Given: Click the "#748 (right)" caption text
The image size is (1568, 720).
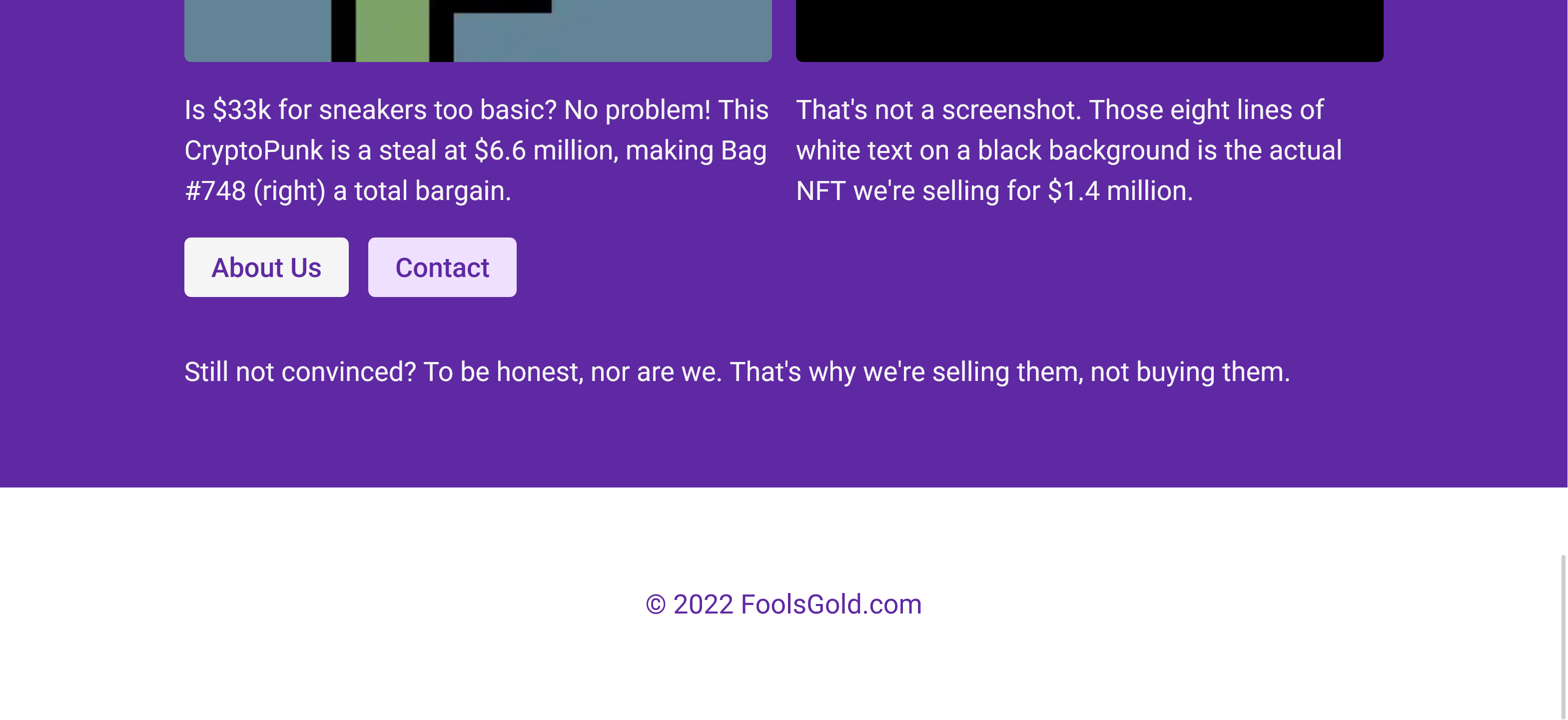Looking at the screenshot, I should click(x=255, y=191).
